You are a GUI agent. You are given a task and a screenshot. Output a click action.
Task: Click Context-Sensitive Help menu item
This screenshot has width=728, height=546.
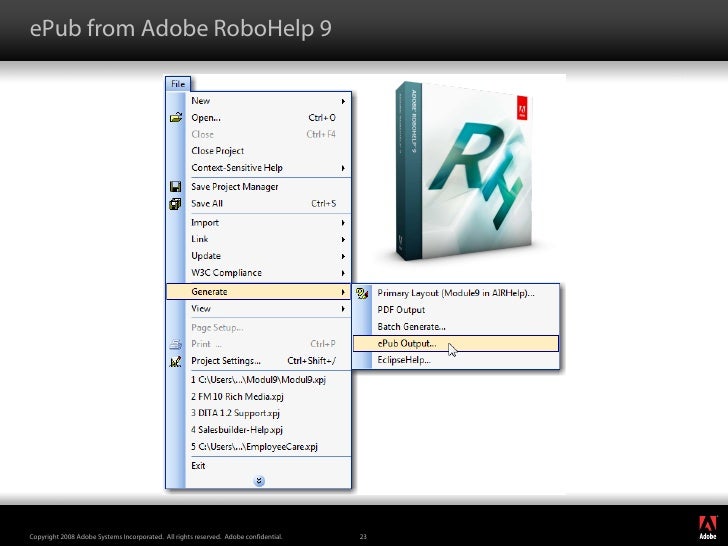coord(258,168)
